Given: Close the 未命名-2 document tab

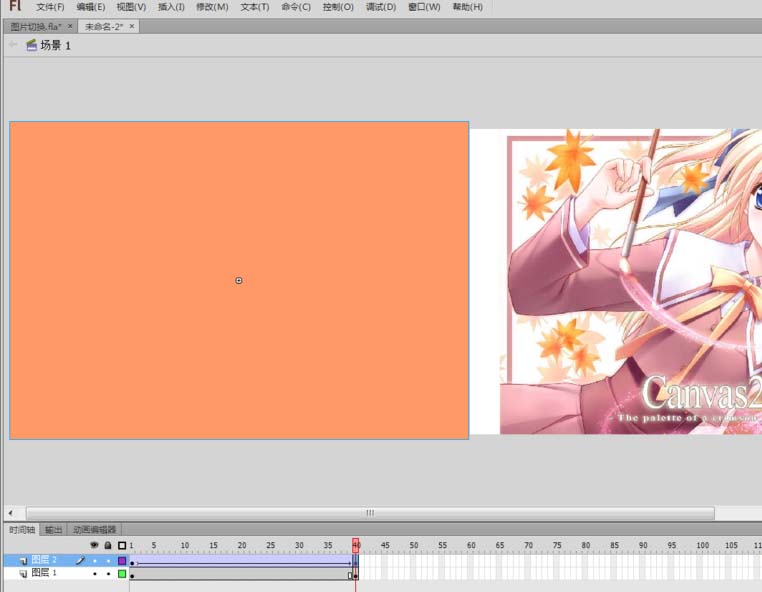Looking at the screenshot, I should pos(132,26).
